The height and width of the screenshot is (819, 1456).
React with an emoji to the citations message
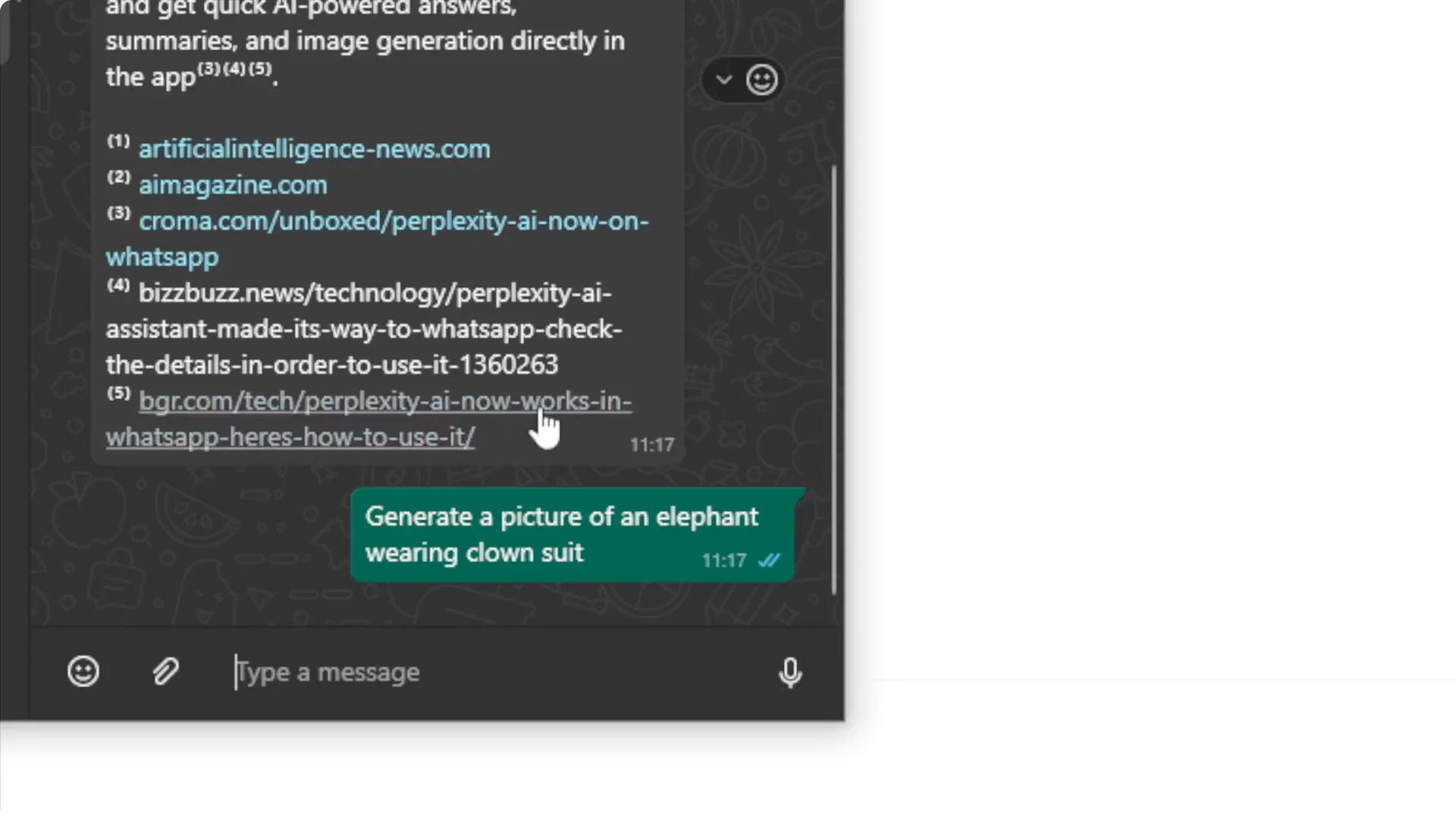(x=762, y=79)
